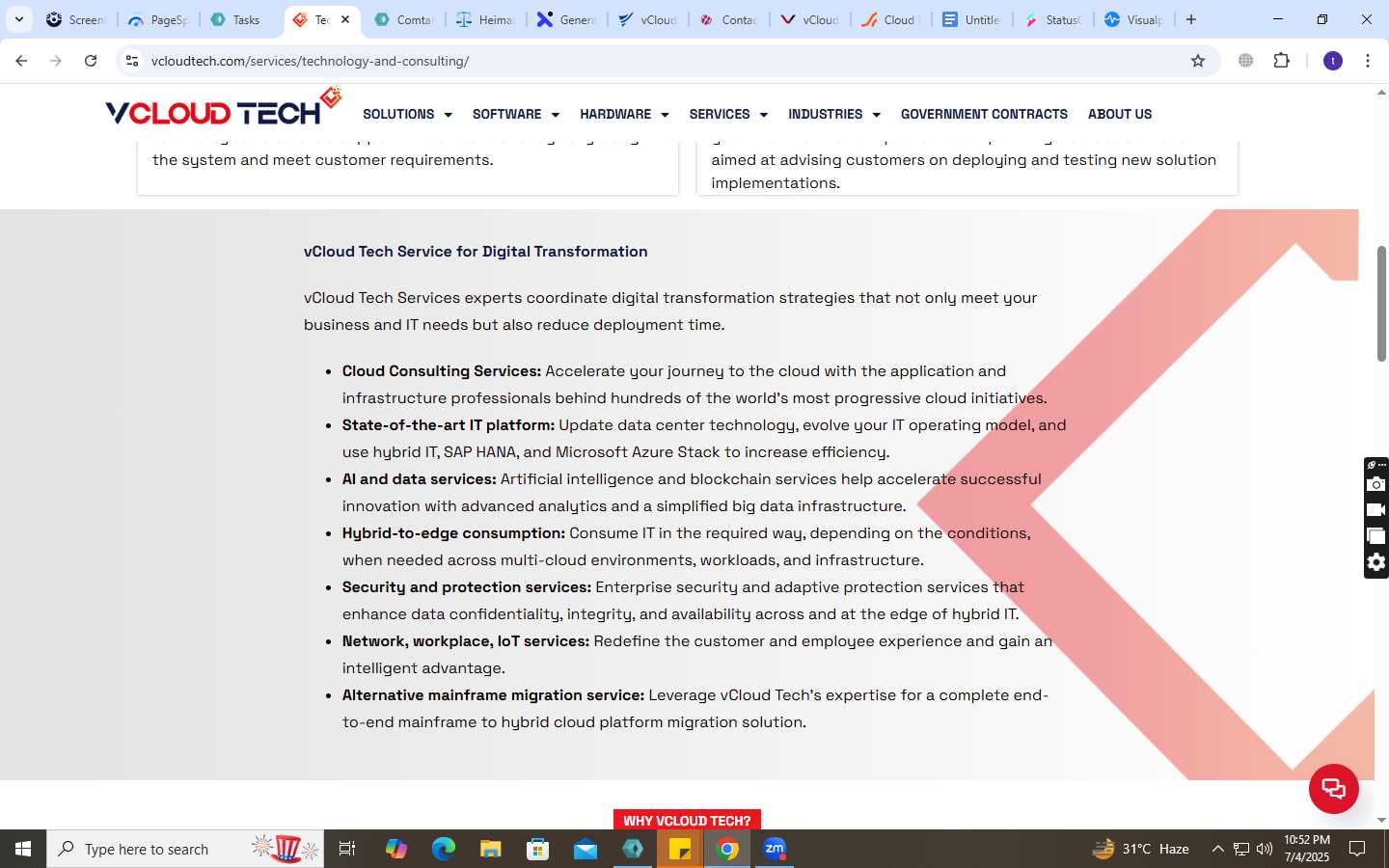Switch to the Screenshot tab

[77, 19]
